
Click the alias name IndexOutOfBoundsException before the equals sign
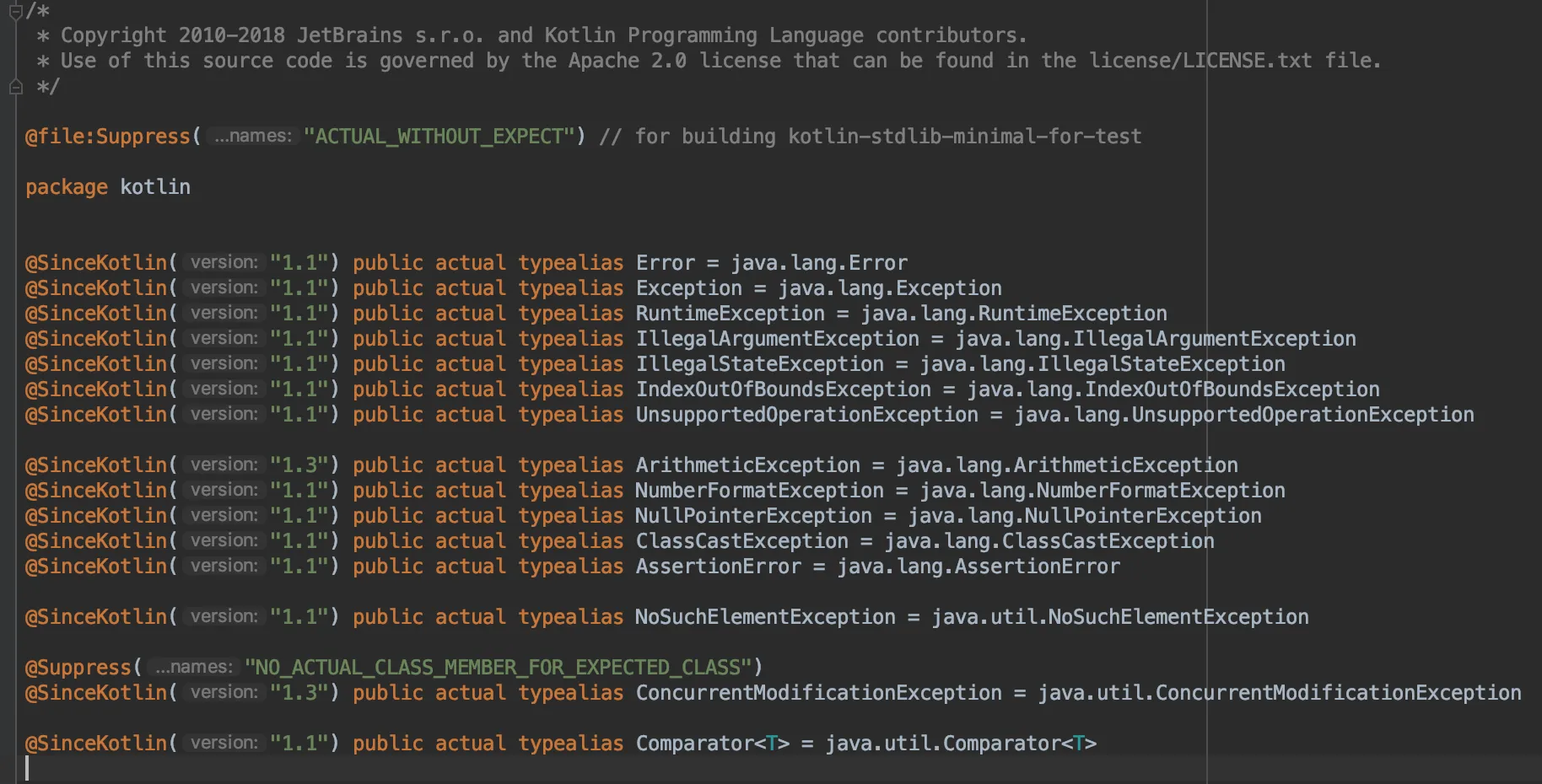coord(784,389)
